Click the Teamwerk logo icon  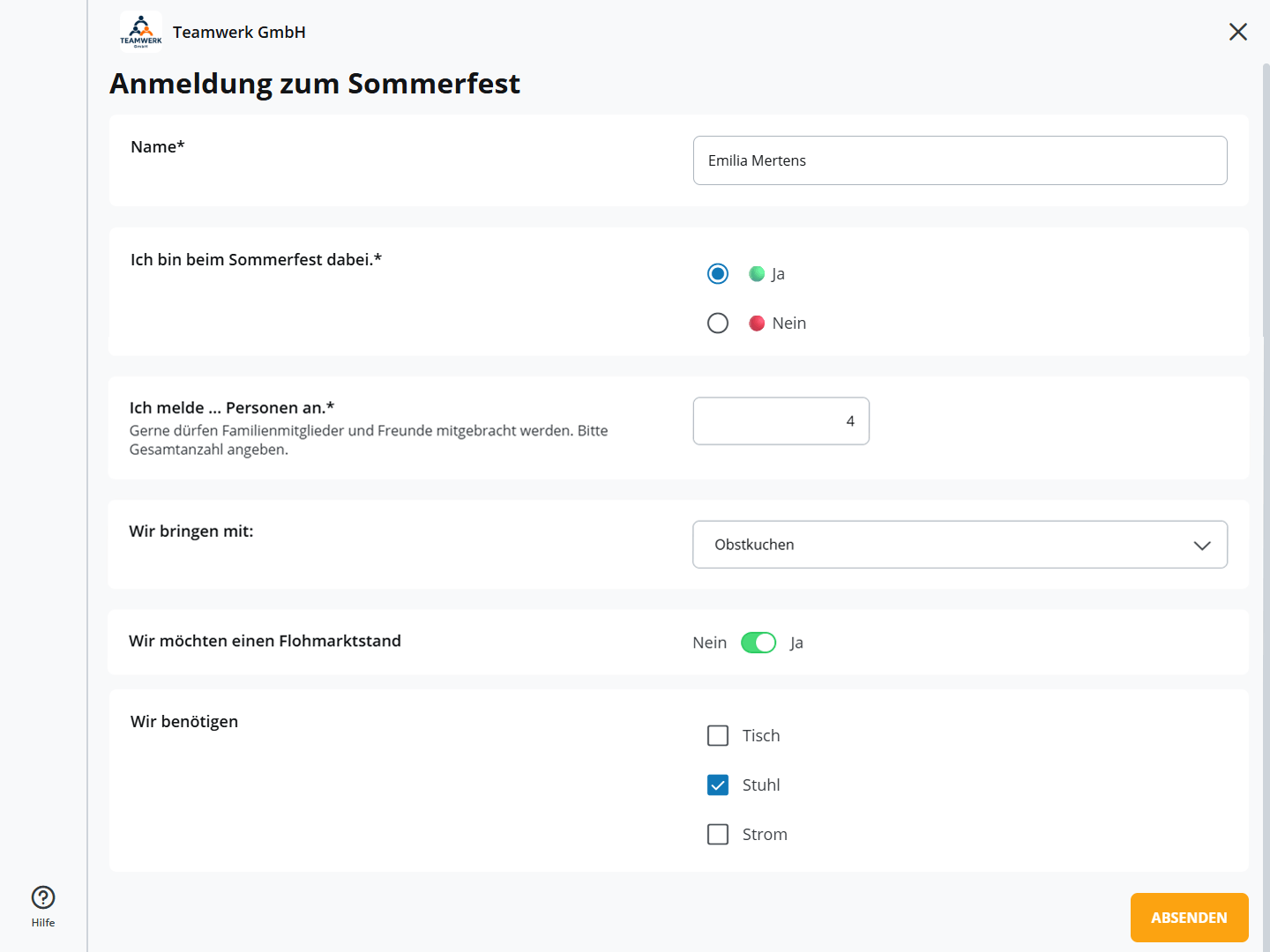click(x=141, y=32)
